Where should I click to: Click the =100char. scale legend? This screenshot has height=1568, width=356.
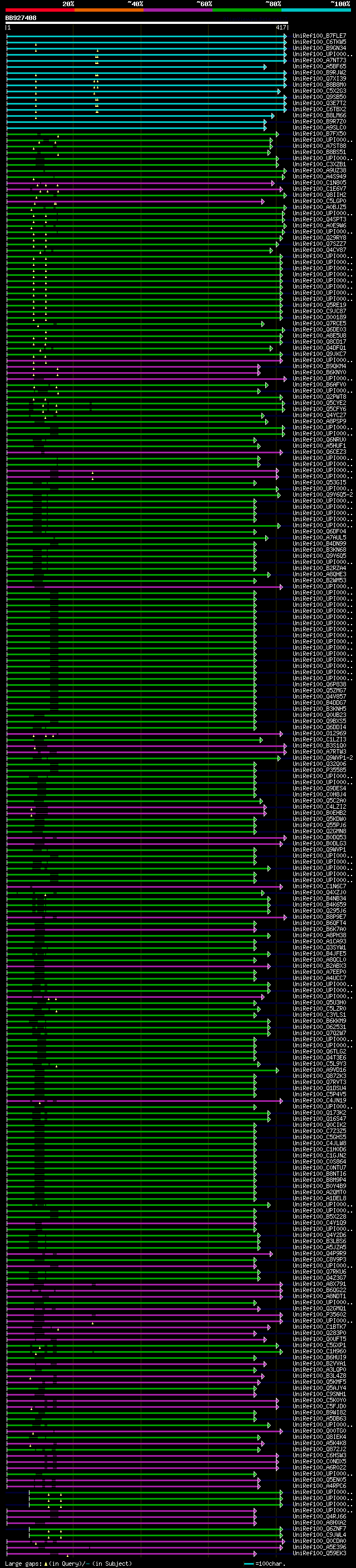(x=264, y=1563)
